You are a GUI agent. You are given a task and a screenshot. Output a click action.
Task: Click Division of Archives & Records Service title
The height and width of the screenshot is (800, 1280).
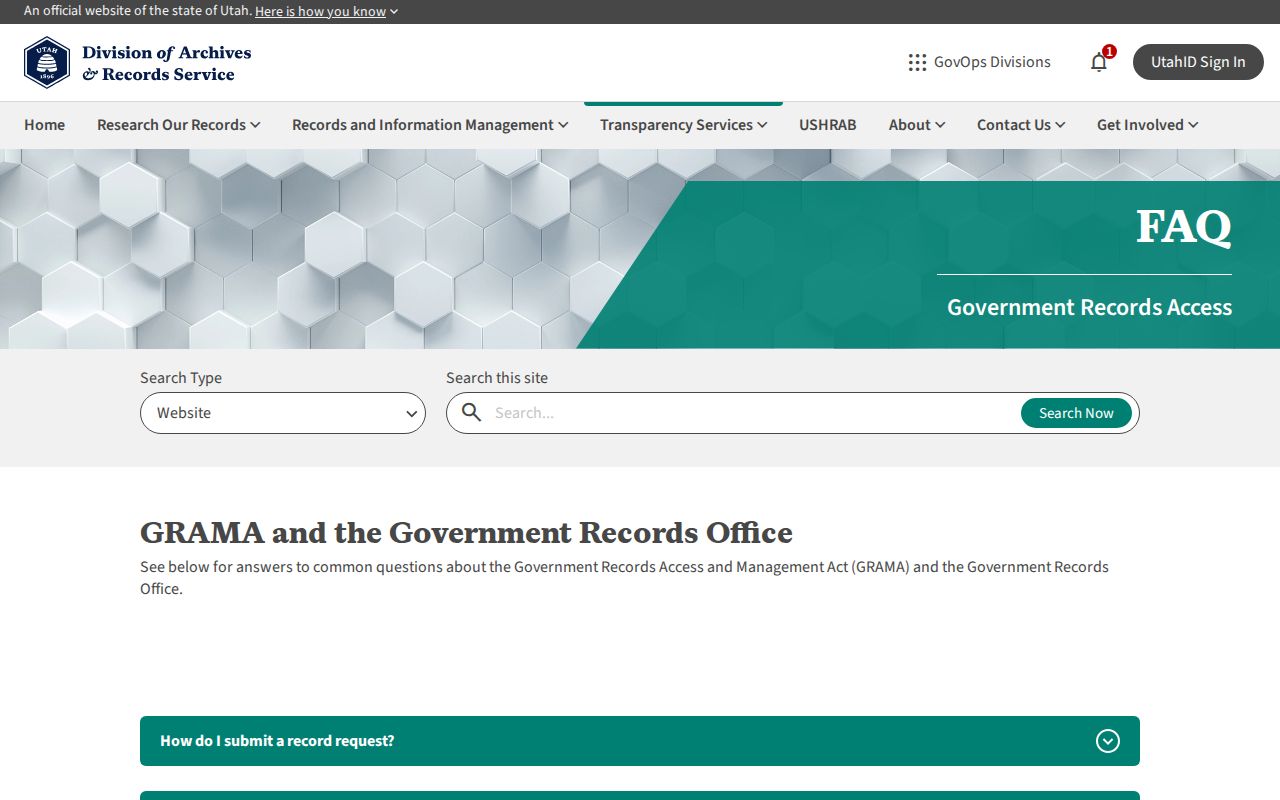click(167, 63)
